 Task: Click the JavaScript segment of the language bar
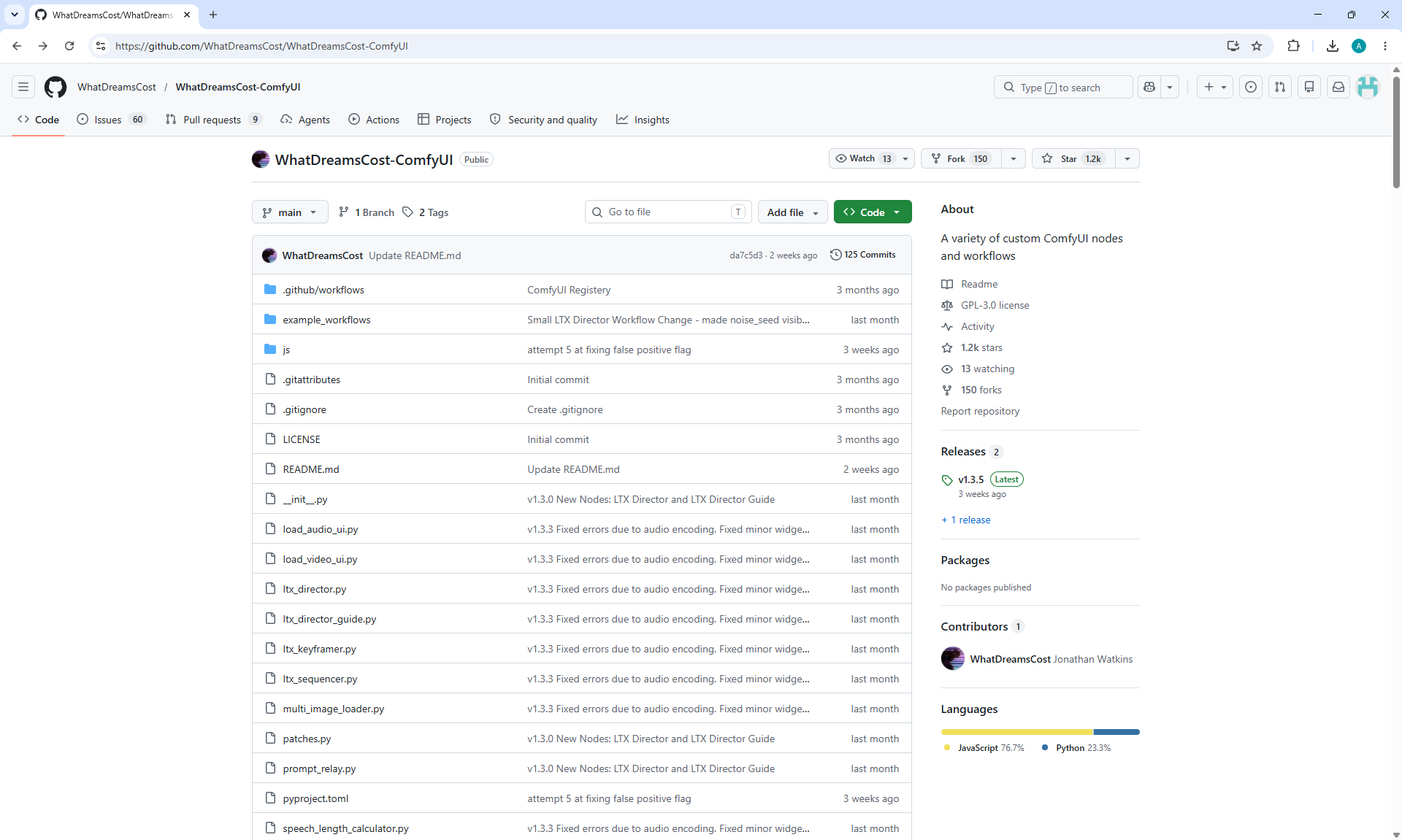tap(1017, 732)
